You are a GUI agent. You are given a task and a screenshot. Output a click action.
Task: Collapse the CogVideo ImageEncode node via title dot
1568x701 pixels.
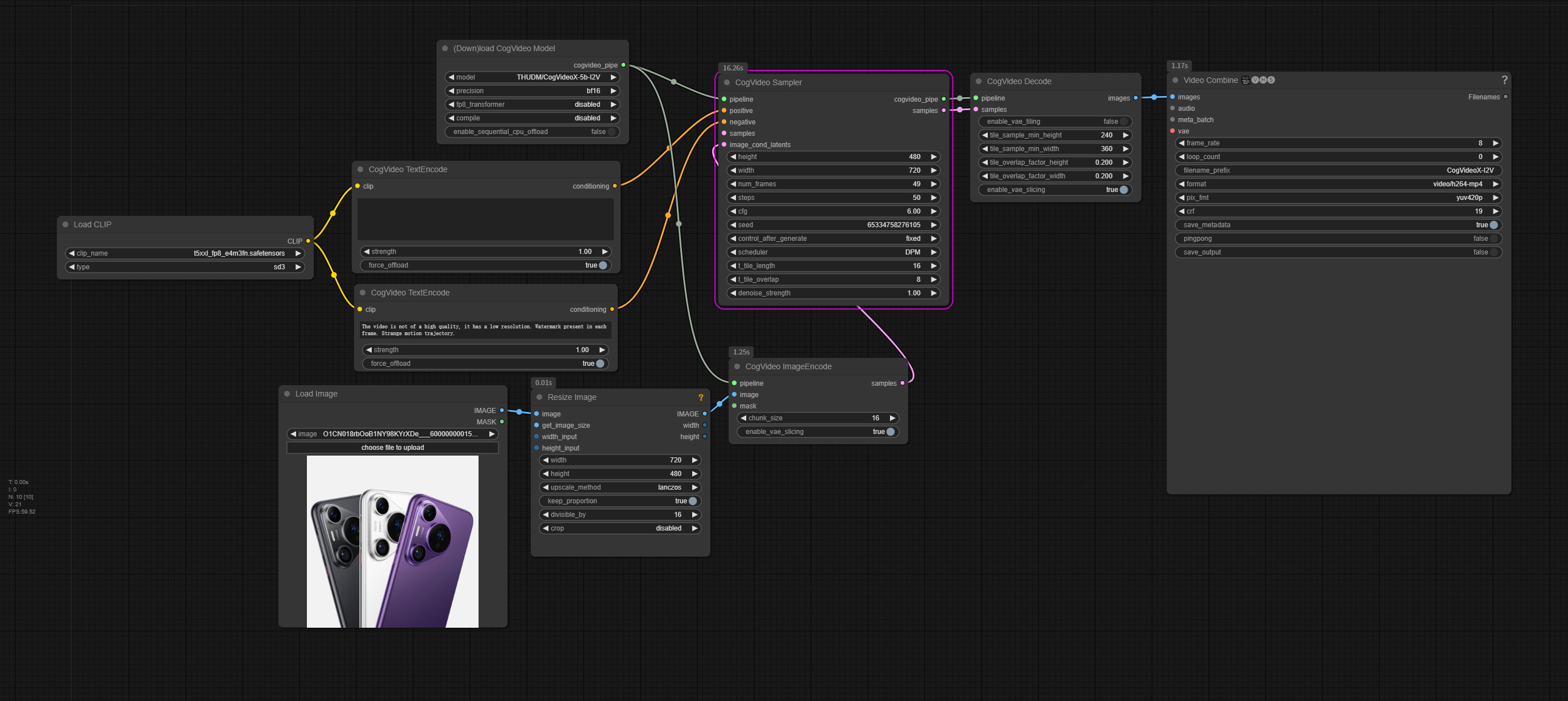click(x=737, y=366)
